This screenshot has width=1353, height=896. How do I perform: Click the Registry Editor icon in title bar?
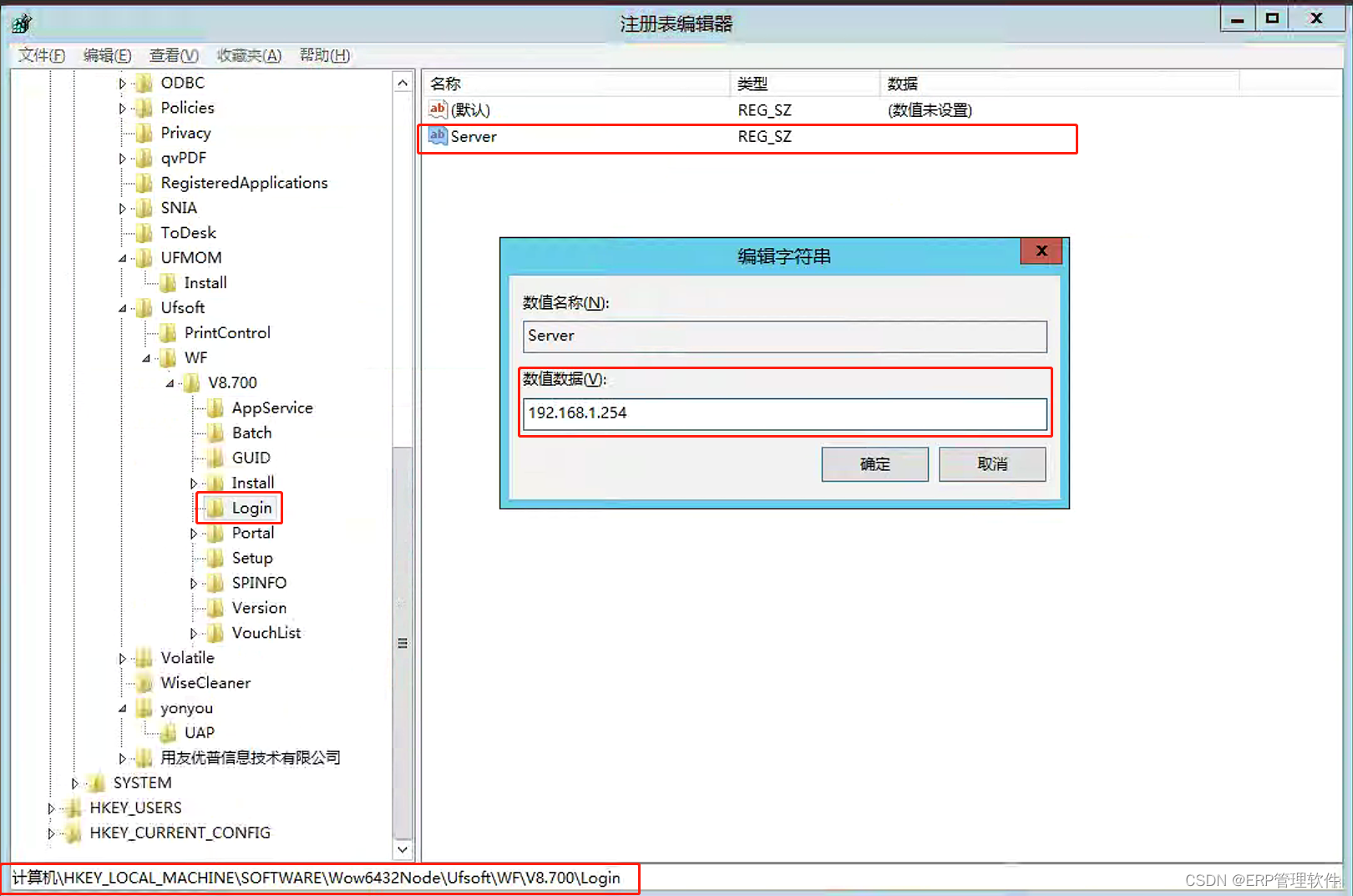tap(21, 23)
